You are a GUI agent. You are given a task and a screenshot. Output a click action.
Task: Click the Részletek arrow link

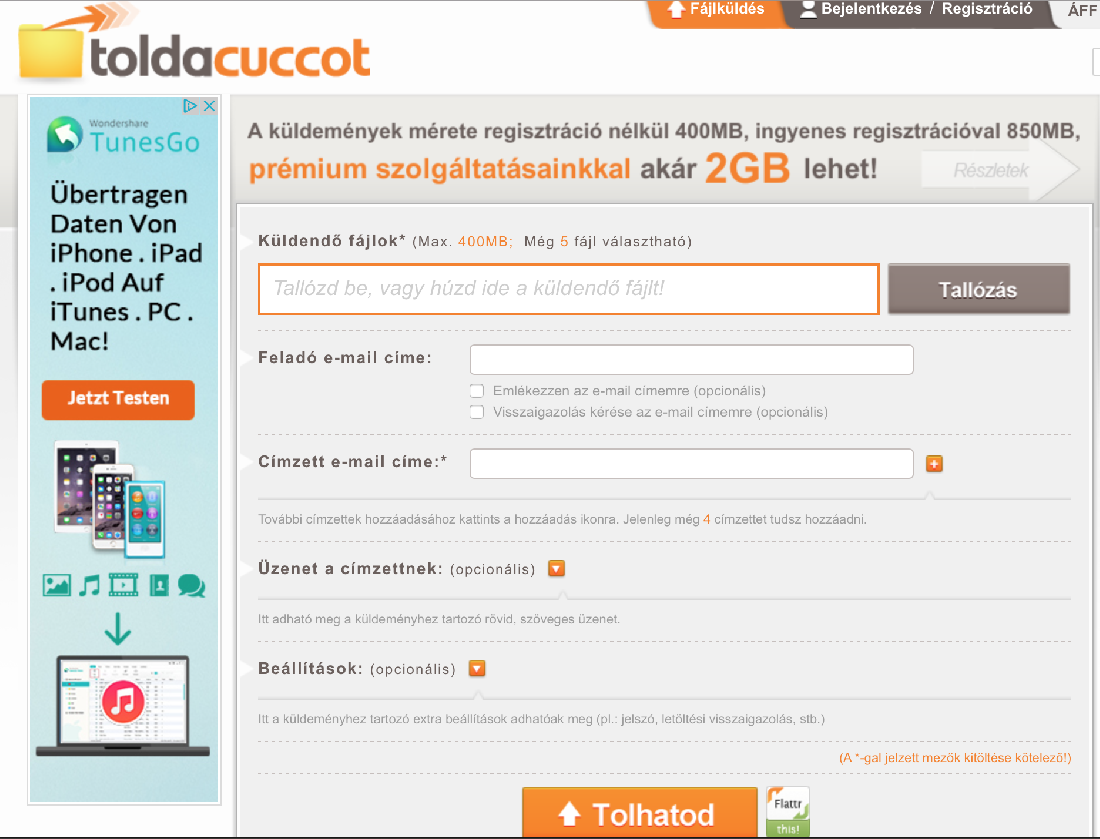pyautogui.click(x=1000, y=170)
